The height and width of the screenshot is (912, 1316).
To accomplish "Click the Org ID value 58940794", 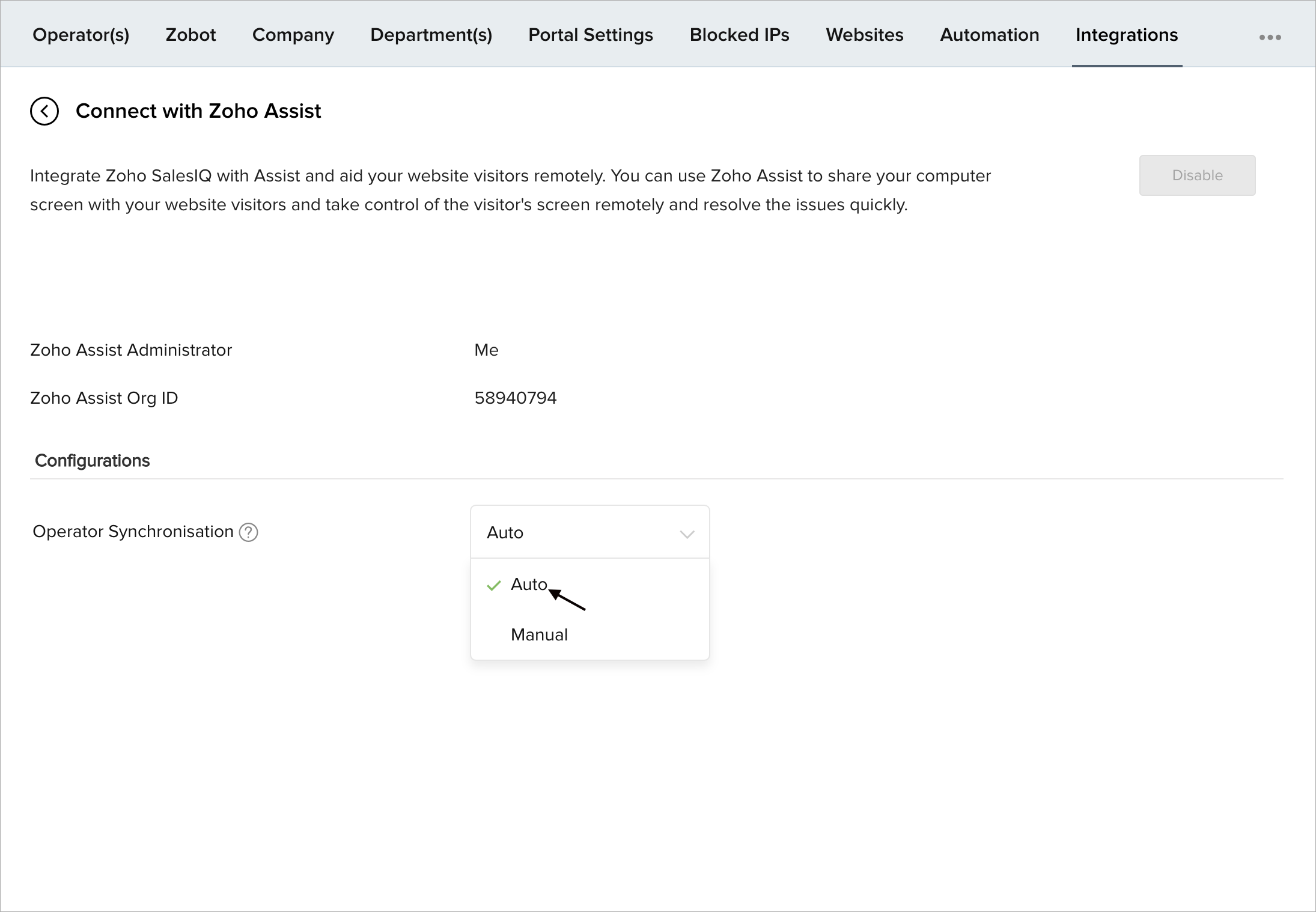I will pyautogui.click(x=516, y=398).
